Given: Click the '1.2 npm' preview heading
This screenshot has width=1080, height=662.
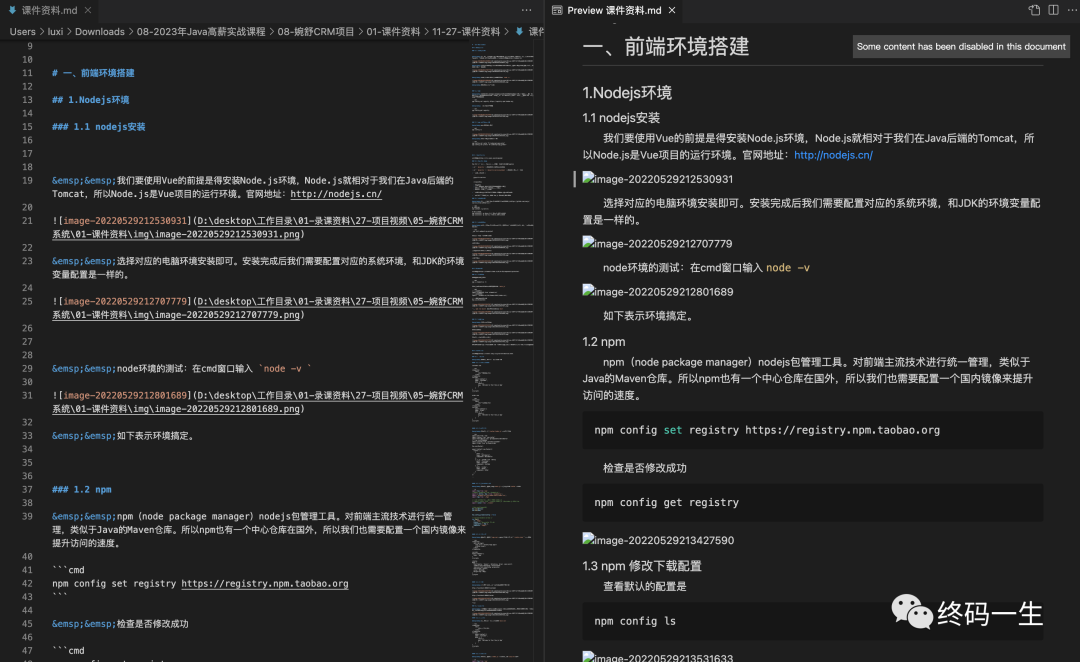Looking at the screenshot, I should [603, 342].
